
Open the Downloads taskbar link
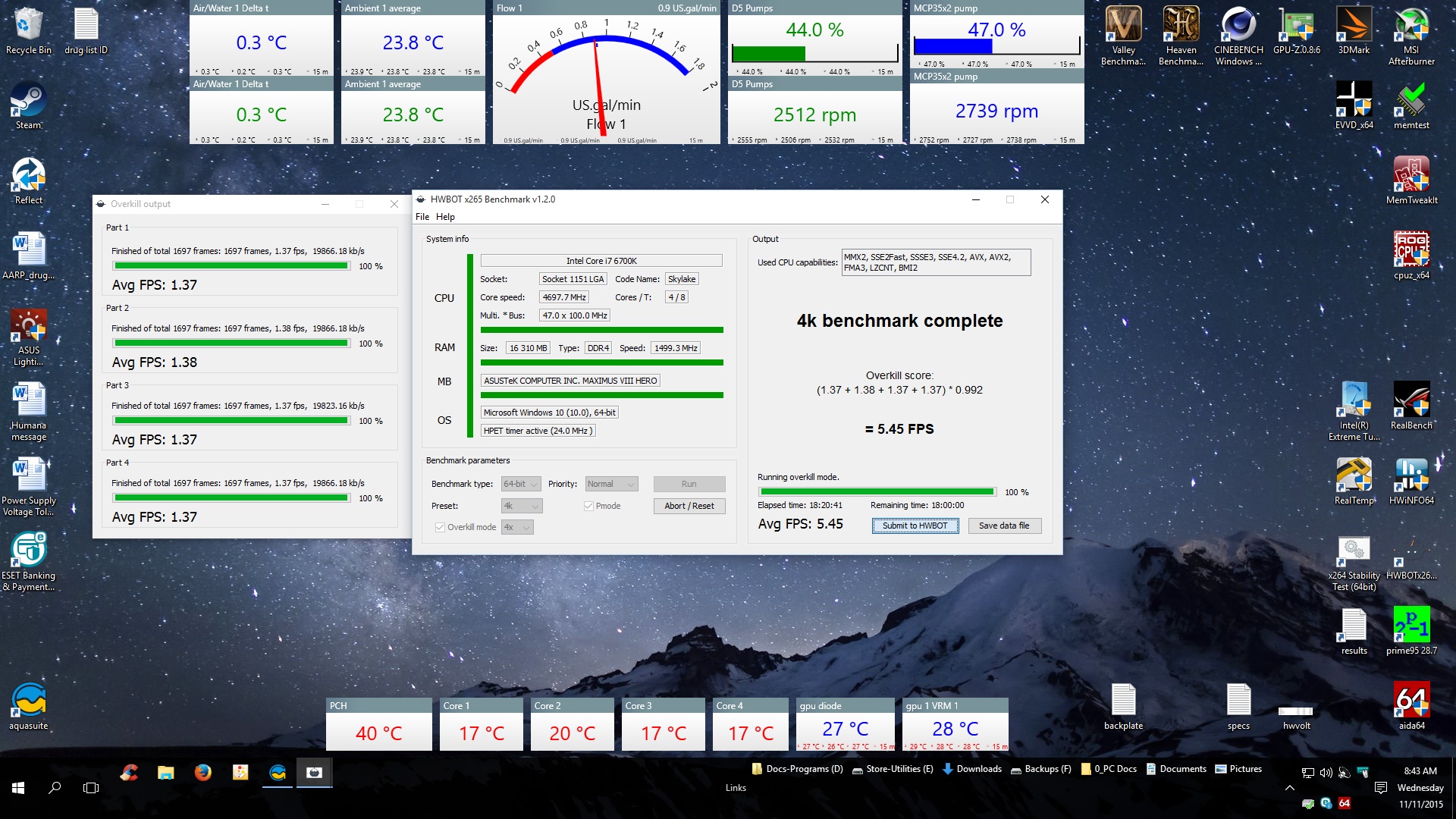coord(972,769)
